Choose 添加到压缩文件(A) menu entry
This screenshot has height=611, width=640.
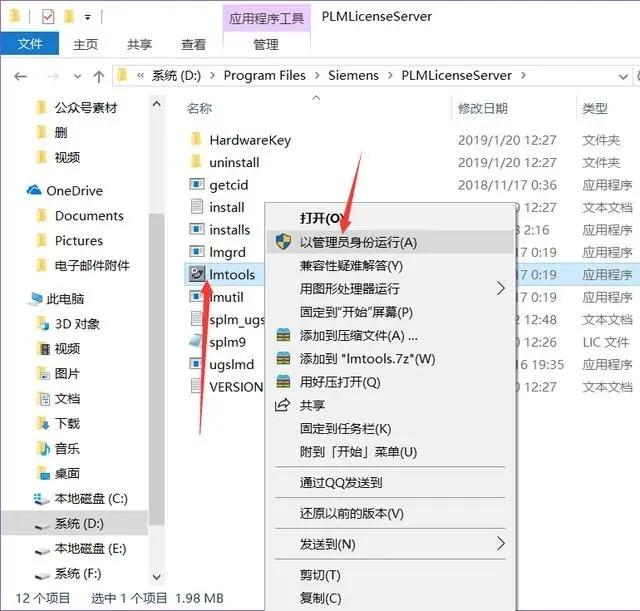pyautogui.click(x=390, y=335)
